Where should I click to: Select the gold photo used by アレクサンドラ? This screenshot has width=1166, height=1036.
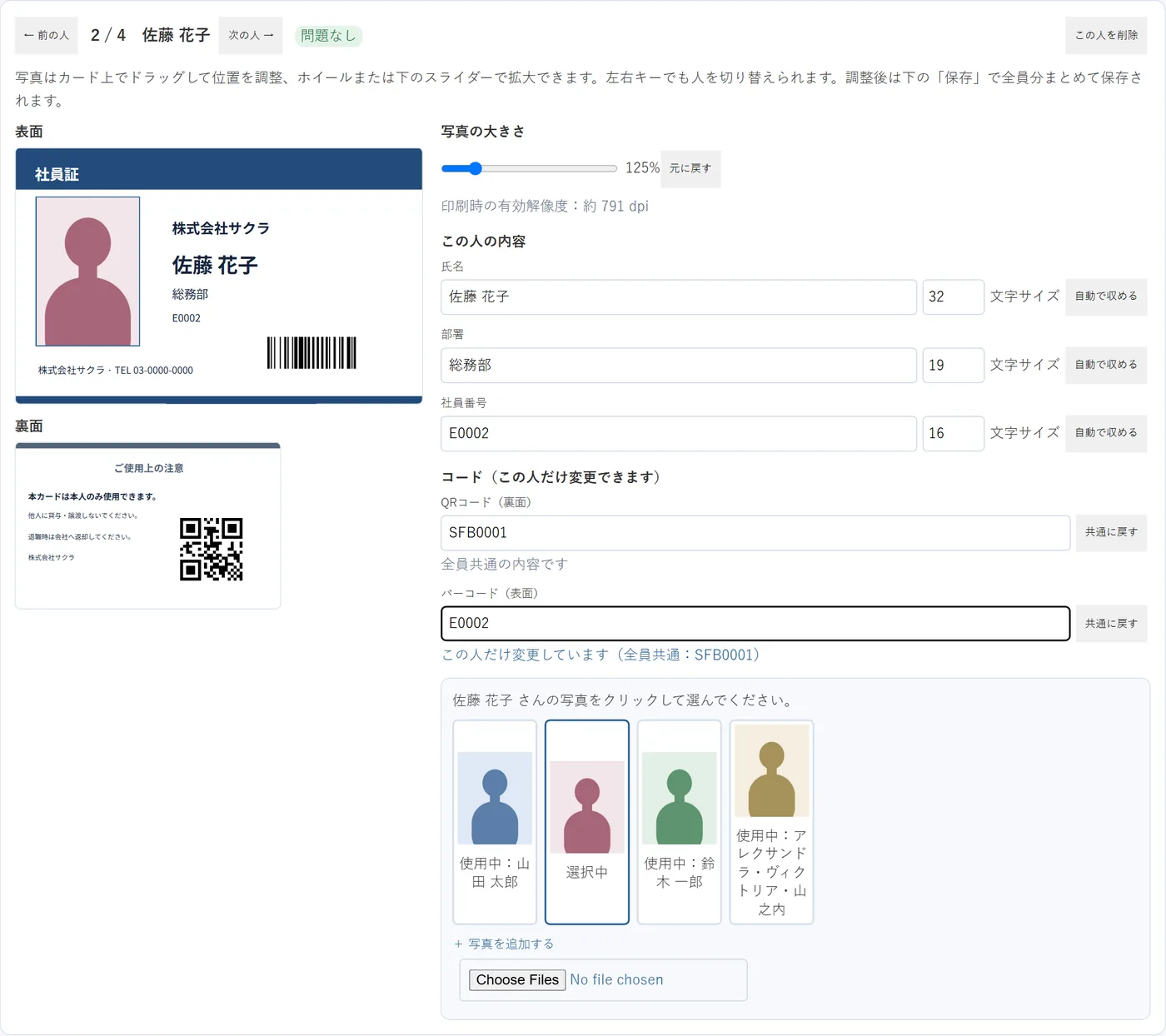coord(771,822)
